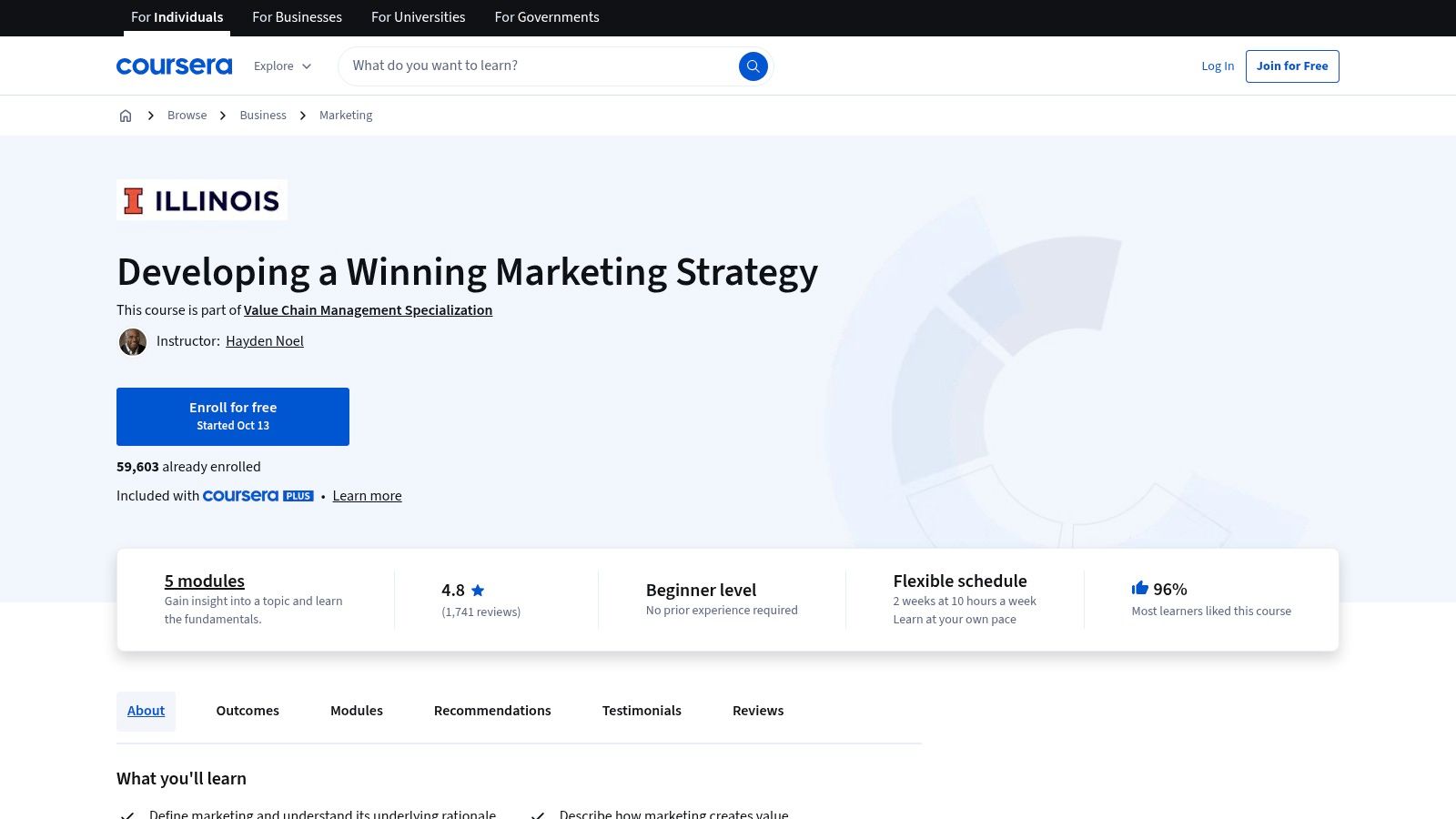Open the Explore dropdown

click(x=282, y=66)
